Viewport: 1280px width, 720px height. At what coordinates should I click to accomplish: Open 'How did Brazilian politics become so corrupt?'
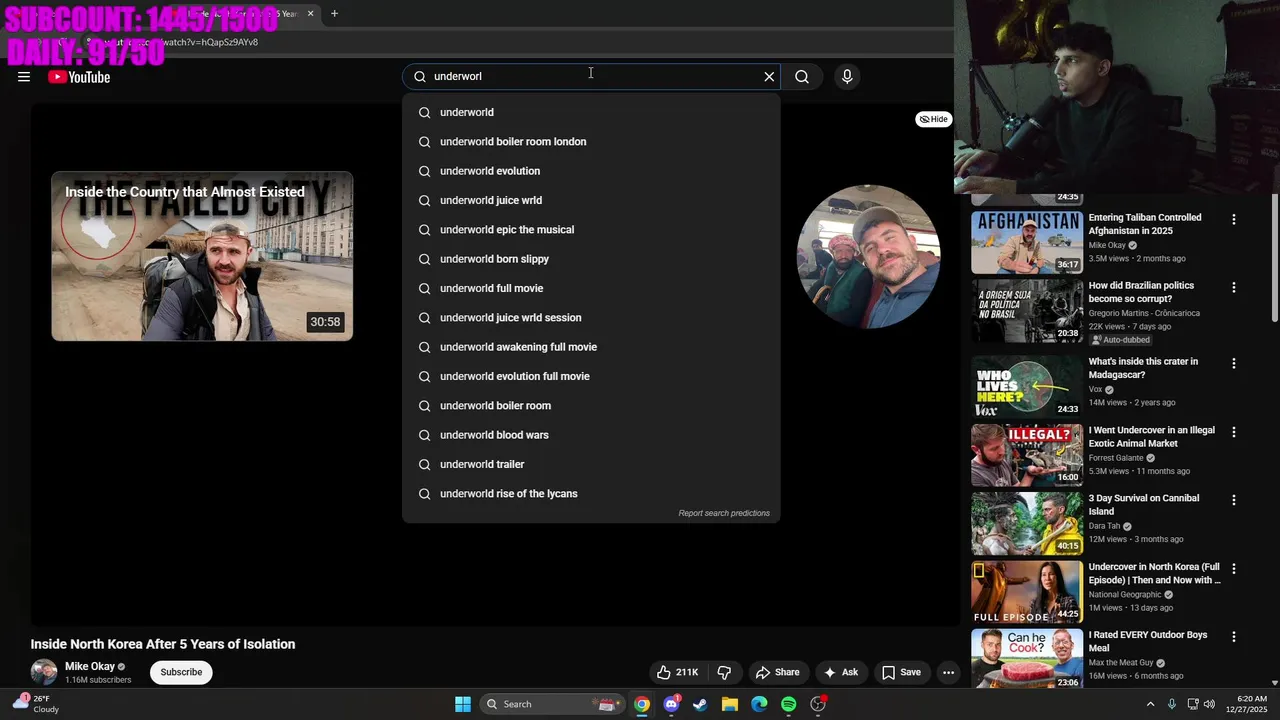tap(1141, 292)
